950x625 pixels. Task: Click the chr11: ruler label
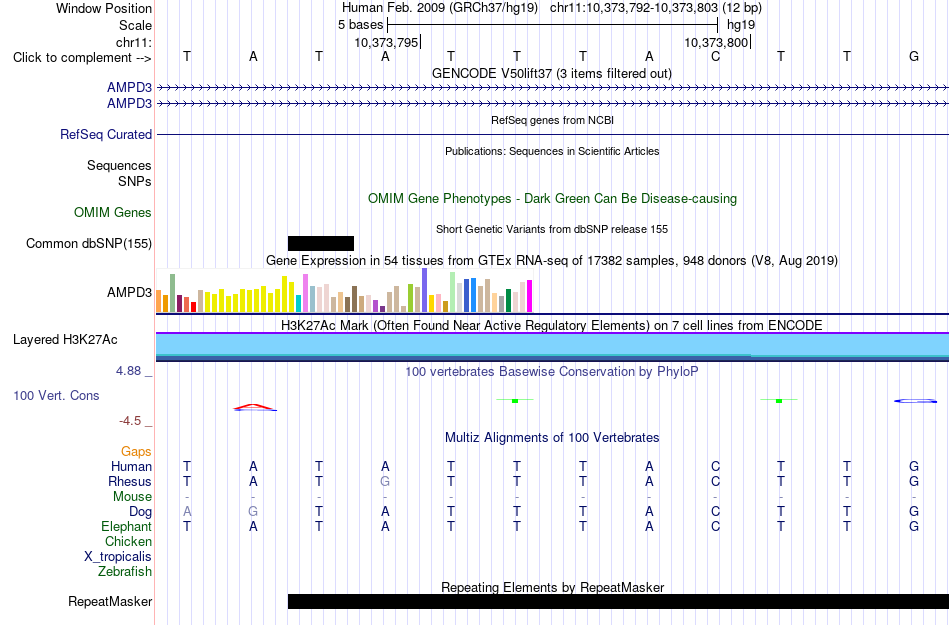pos(134,42)
